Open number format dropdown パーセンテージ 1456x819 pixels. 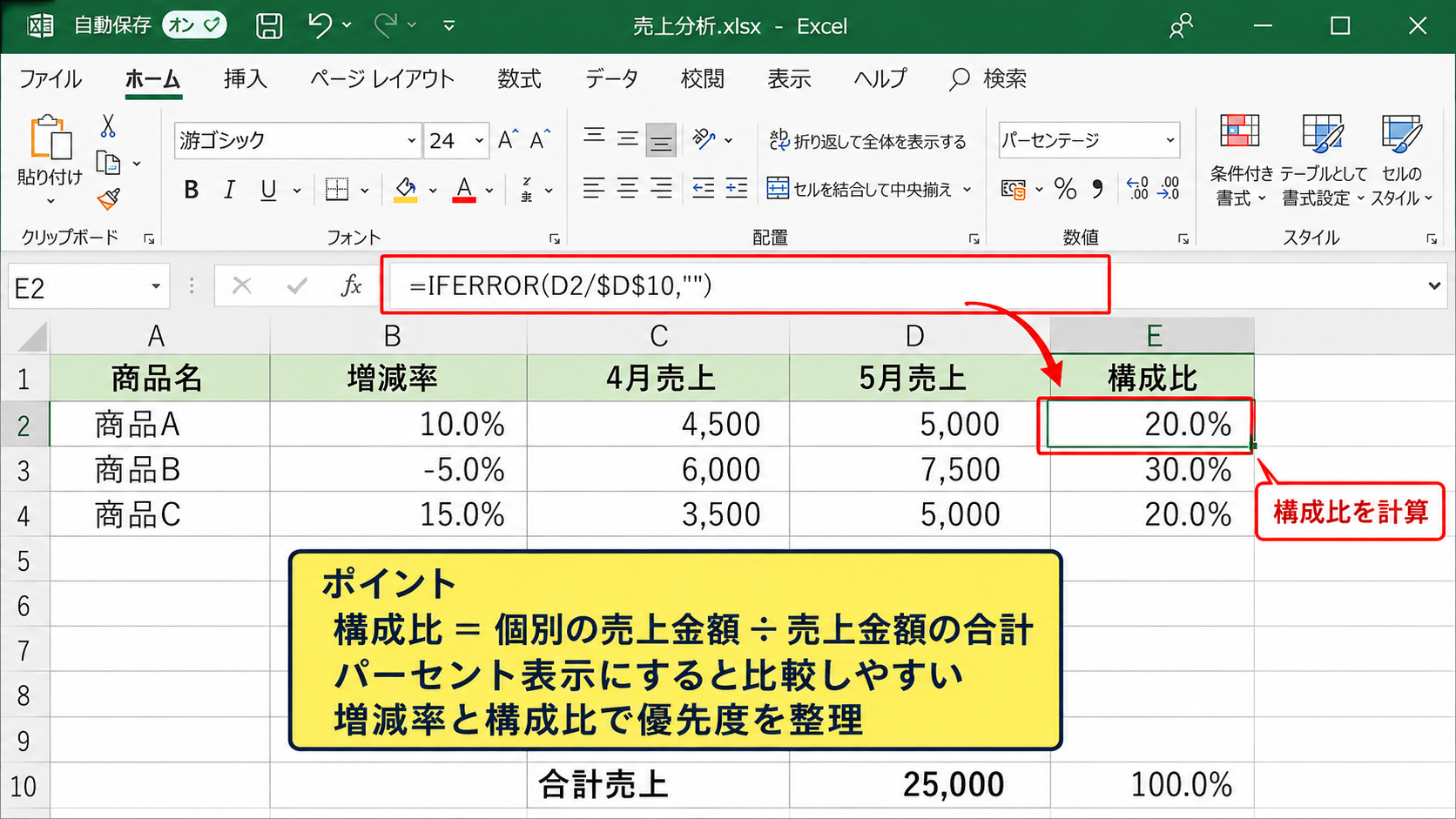click(1170, 140)
